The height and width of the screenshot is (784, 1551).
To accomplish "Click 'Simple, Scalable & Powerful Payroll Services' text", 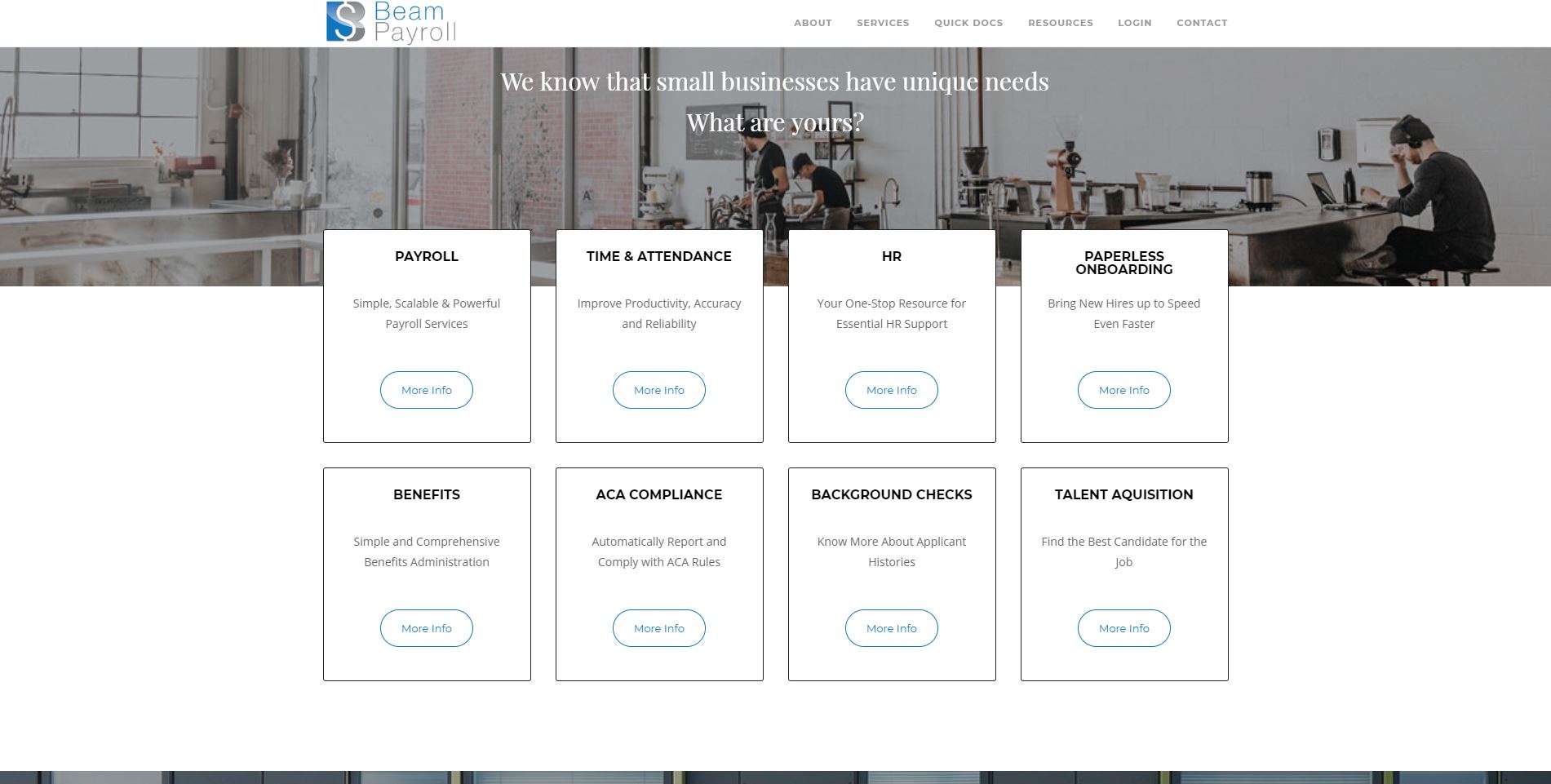I will (x=427, y=313).
